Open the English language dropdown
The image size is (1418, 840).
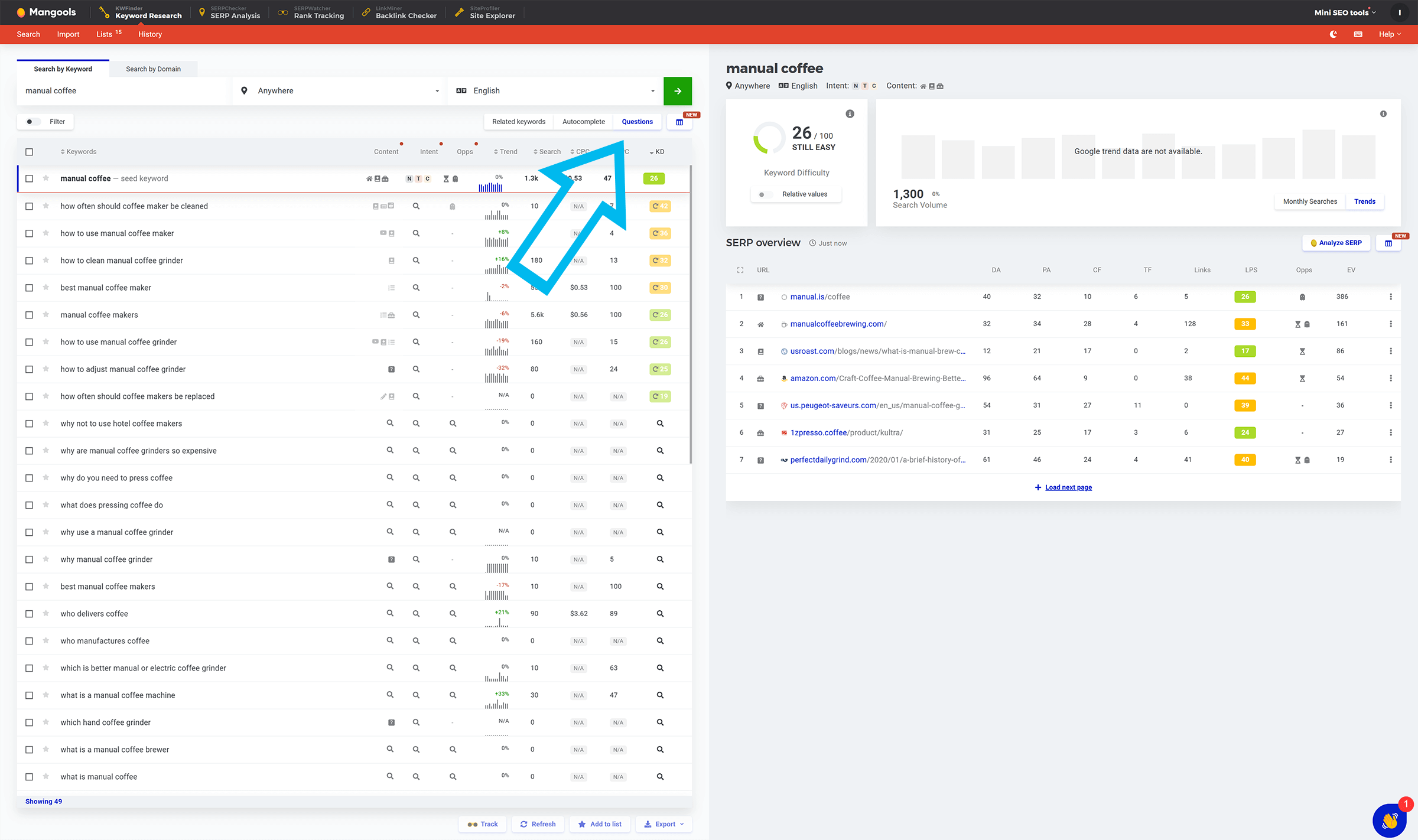[555, 91]
